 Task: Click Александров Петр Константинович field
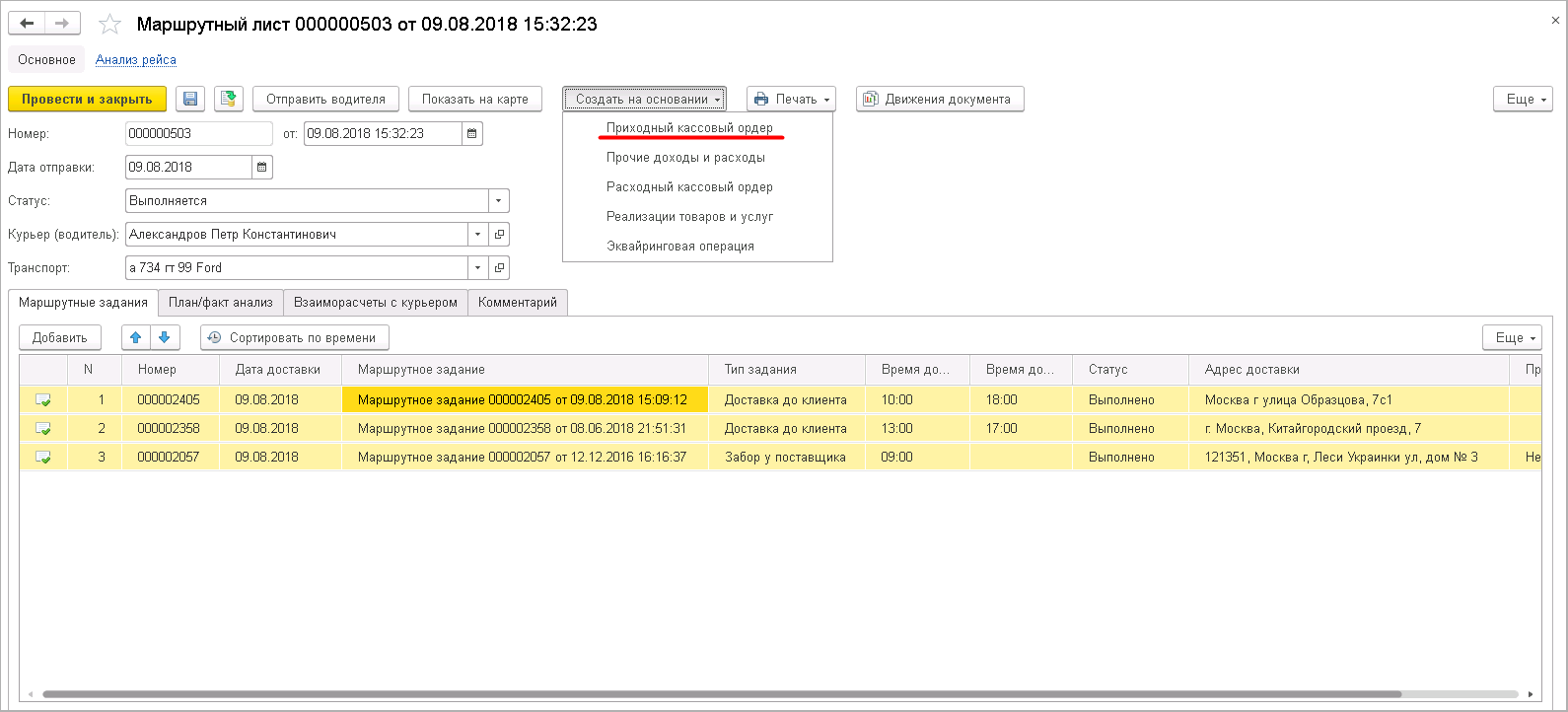[297, 235]
